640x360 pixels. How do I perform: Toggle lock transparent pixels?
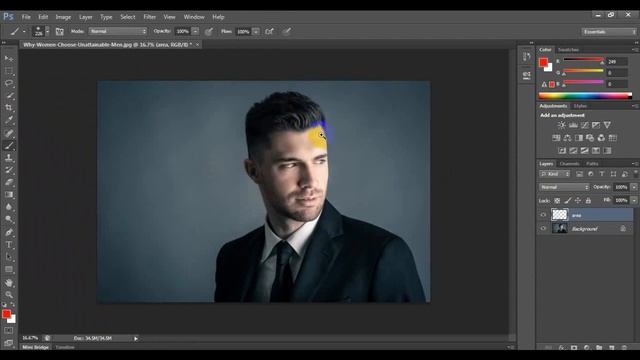click(557, 200)
